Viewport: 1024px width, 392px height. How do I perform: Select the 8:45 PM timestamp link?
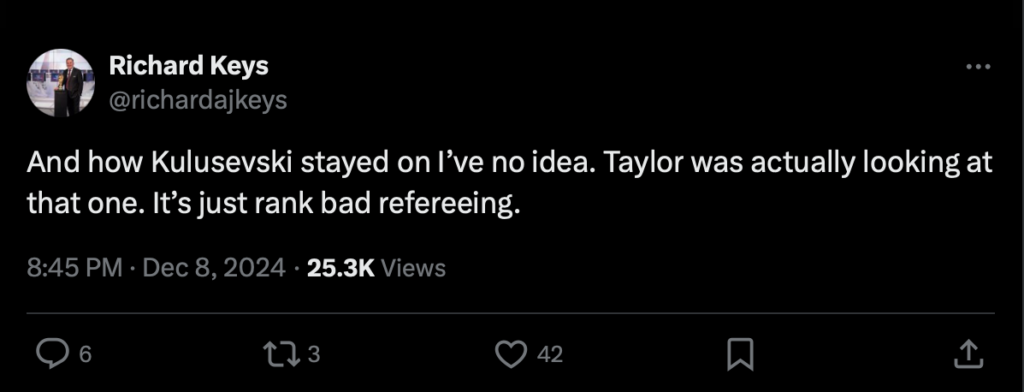click(x=75, y=267)
